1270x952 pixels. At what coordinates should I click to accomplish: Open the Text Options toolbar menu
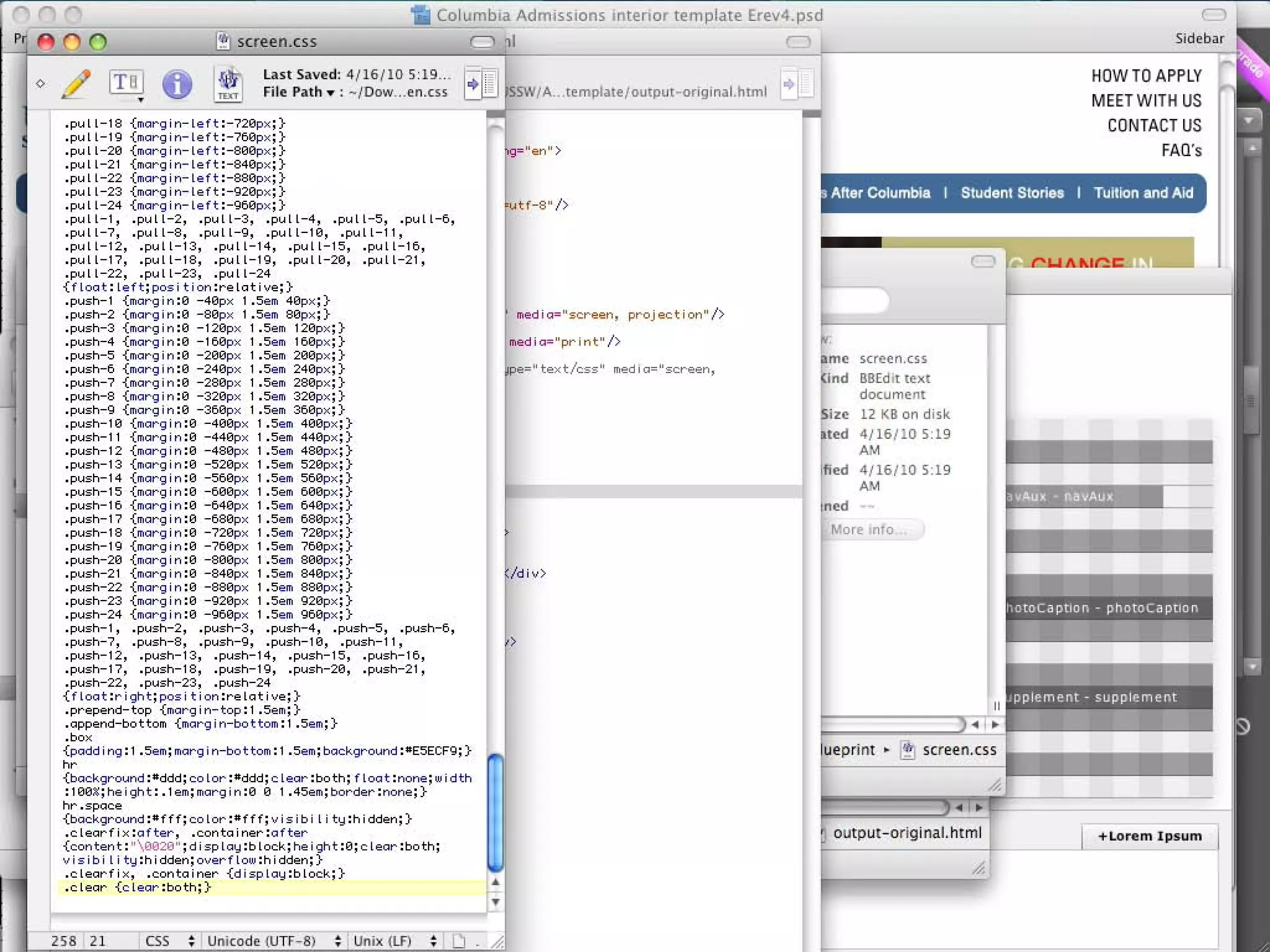point(127,84)
